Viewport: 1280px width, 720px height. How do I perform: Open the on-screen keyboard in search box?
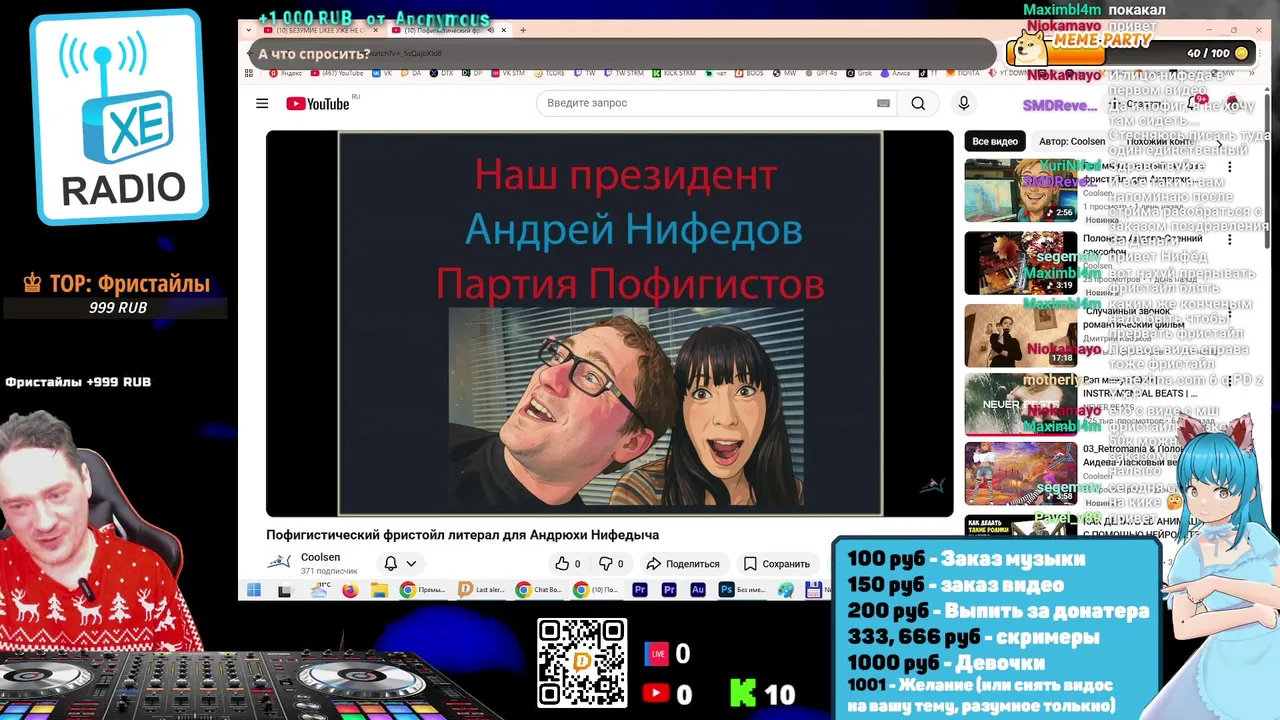pyautogui.click(x=883, y=103)
